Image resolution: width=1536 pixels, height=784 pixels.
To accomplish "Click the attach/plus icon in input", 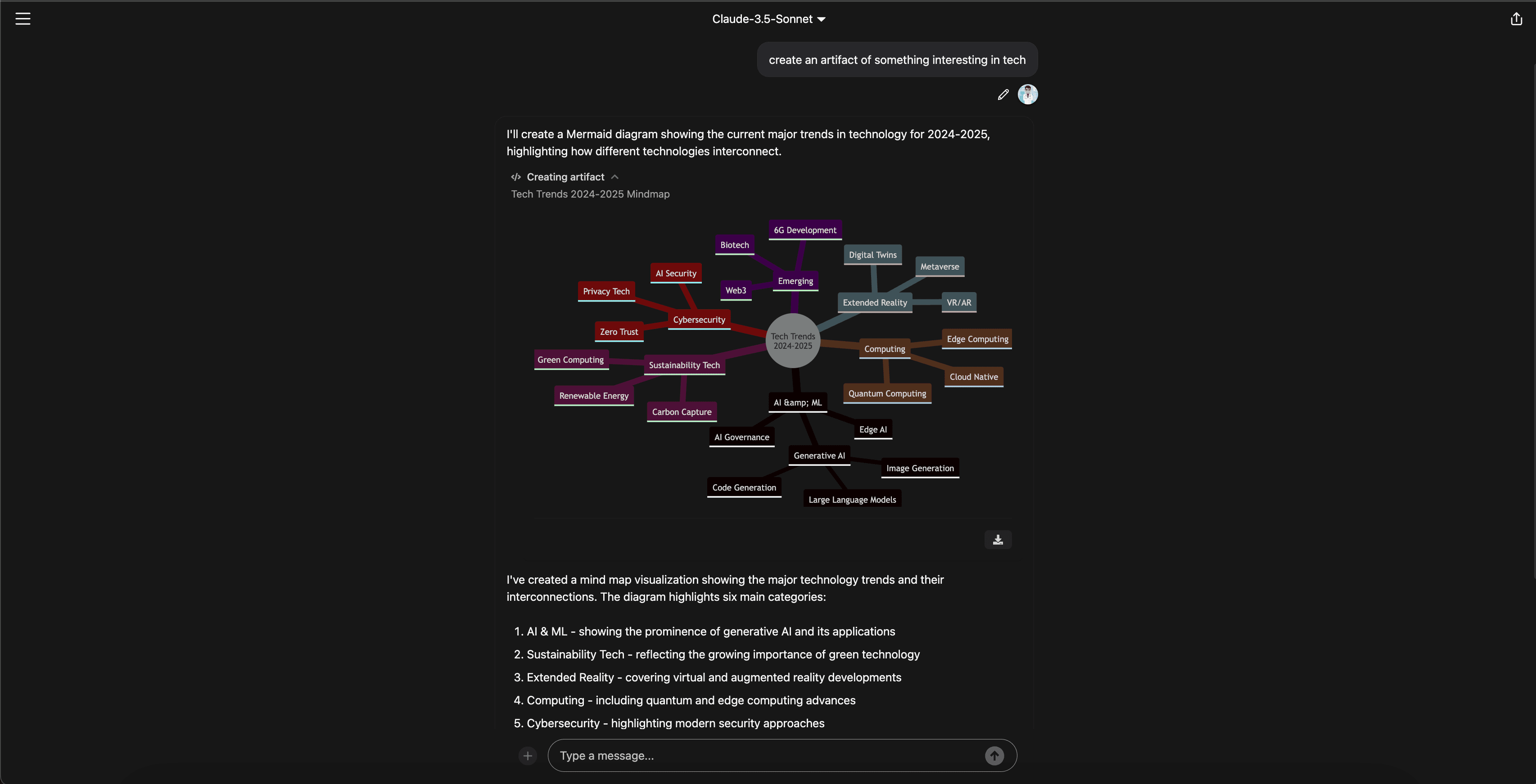I will 528,756.
